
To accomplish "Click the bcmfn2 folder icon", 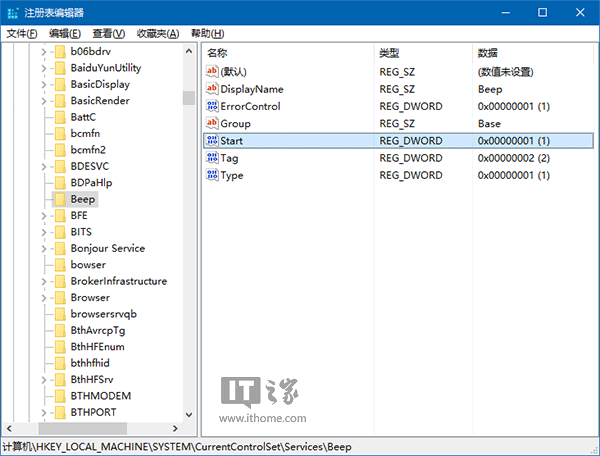I will 60,150.
